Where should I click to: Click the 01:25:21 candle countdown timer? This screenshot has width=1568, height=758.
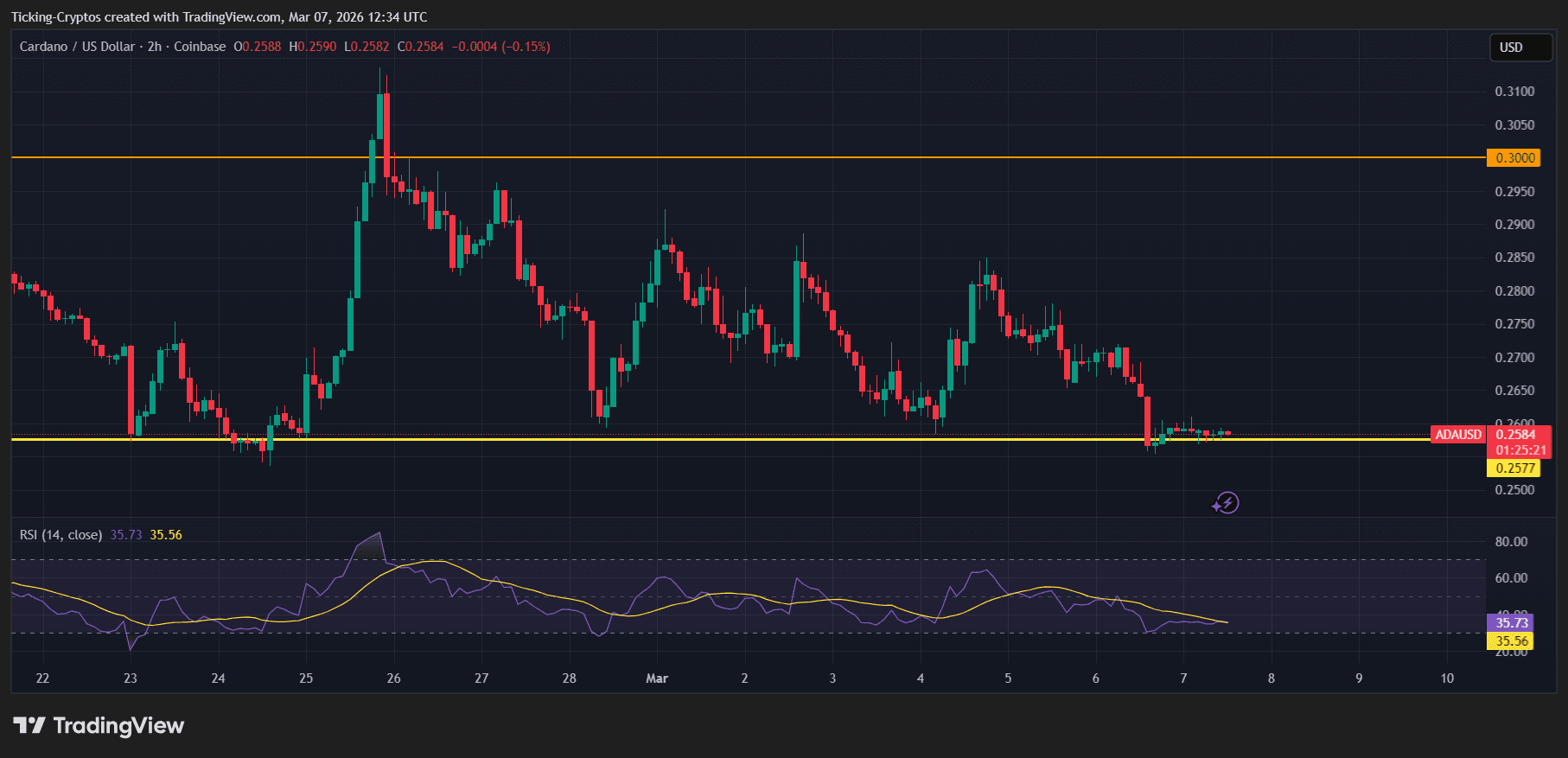coord(1520,450)
